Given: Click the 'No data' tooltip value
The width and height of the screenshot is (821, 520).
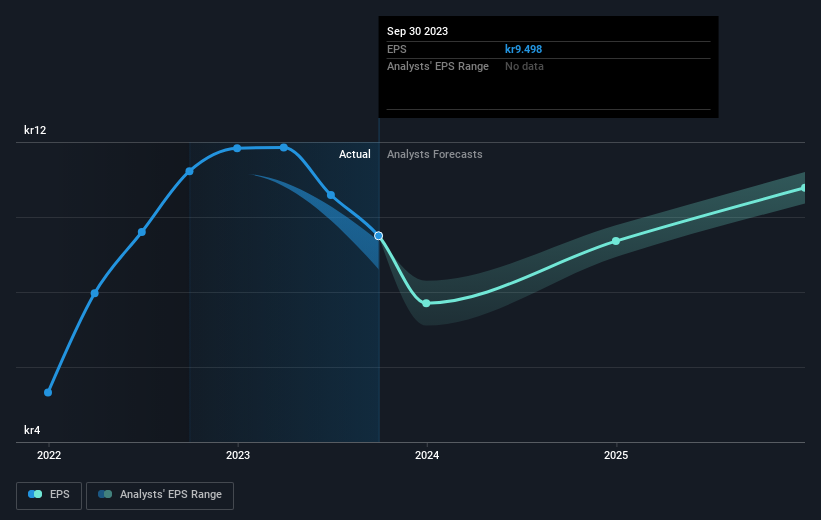Looking at the screenshot, I should tap(524, 67).
